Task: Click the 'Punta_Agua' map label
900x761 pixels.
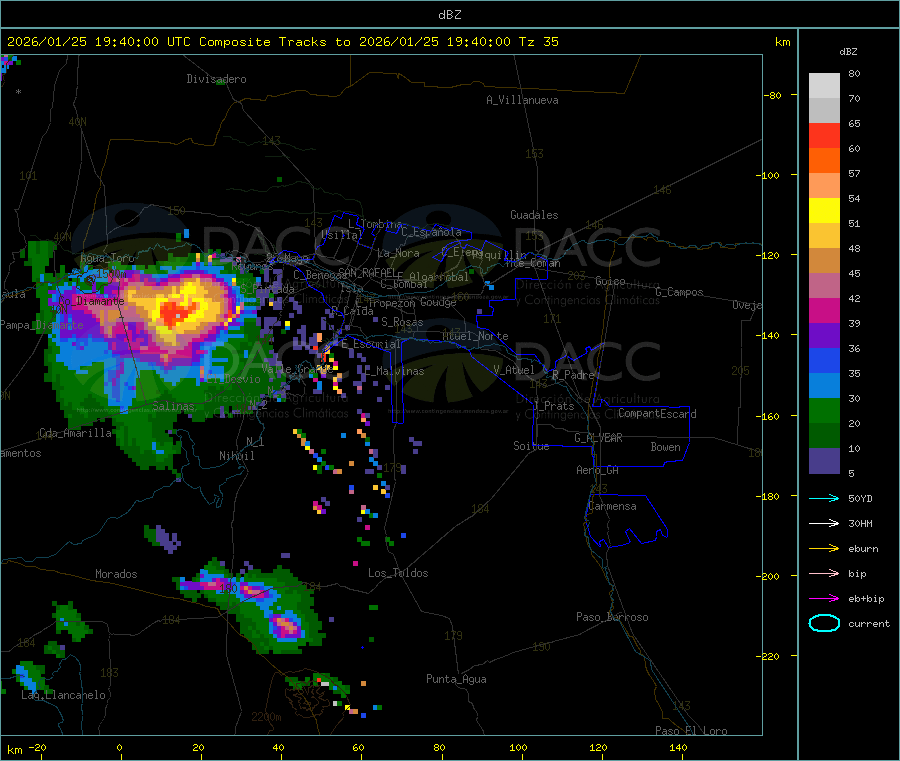Action: tap(456, 679)
